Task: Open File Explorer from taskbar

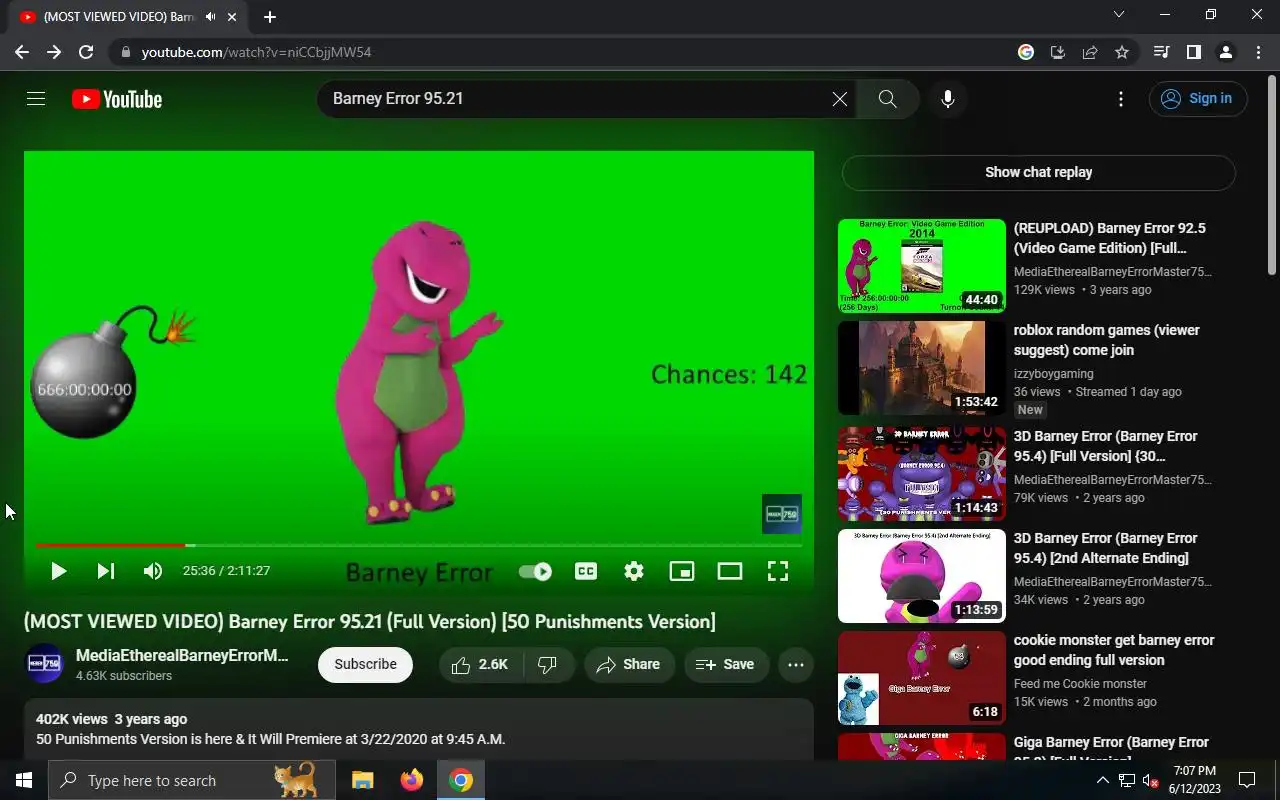Action: click(x=362, y=780)
